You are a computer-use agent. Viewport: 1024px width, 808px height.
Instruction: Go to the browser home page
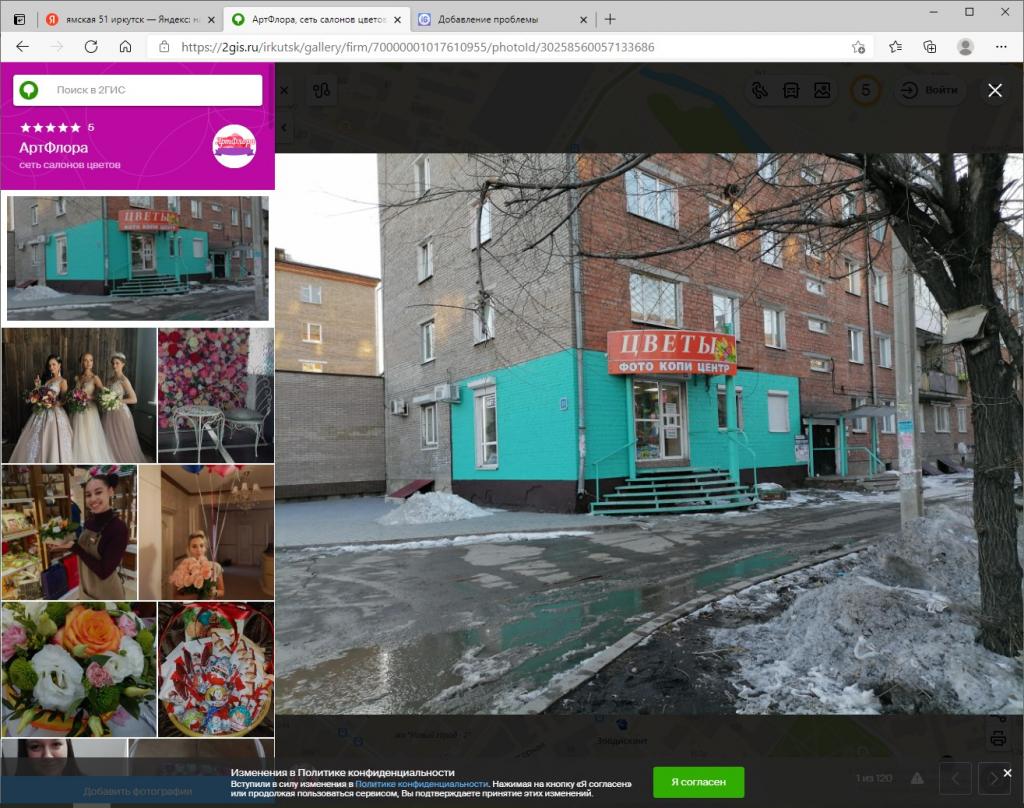[x=125, y=47]
